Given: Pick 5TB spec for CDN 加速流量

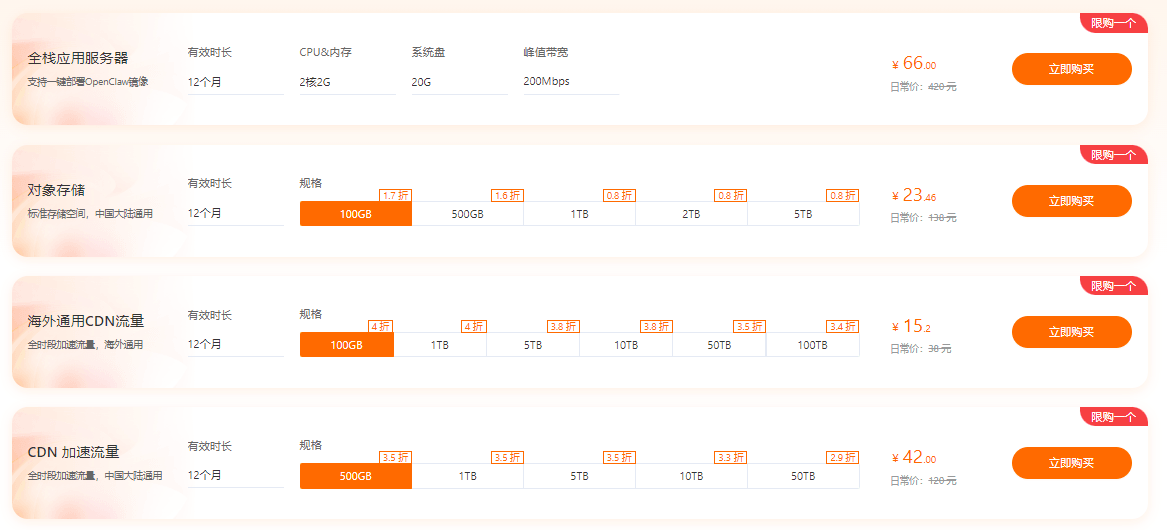Looking at the screenshot, I should click(580, 476).
